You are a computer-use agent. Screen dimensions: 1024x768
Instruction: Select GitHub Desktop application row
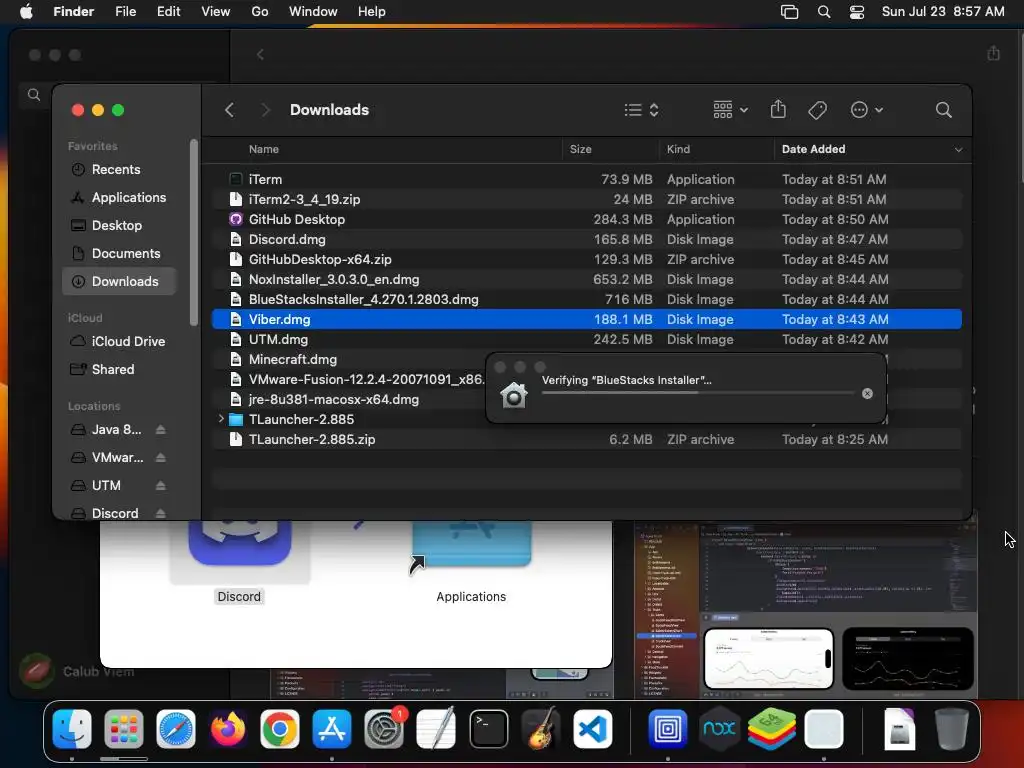(x=586, y=219)
